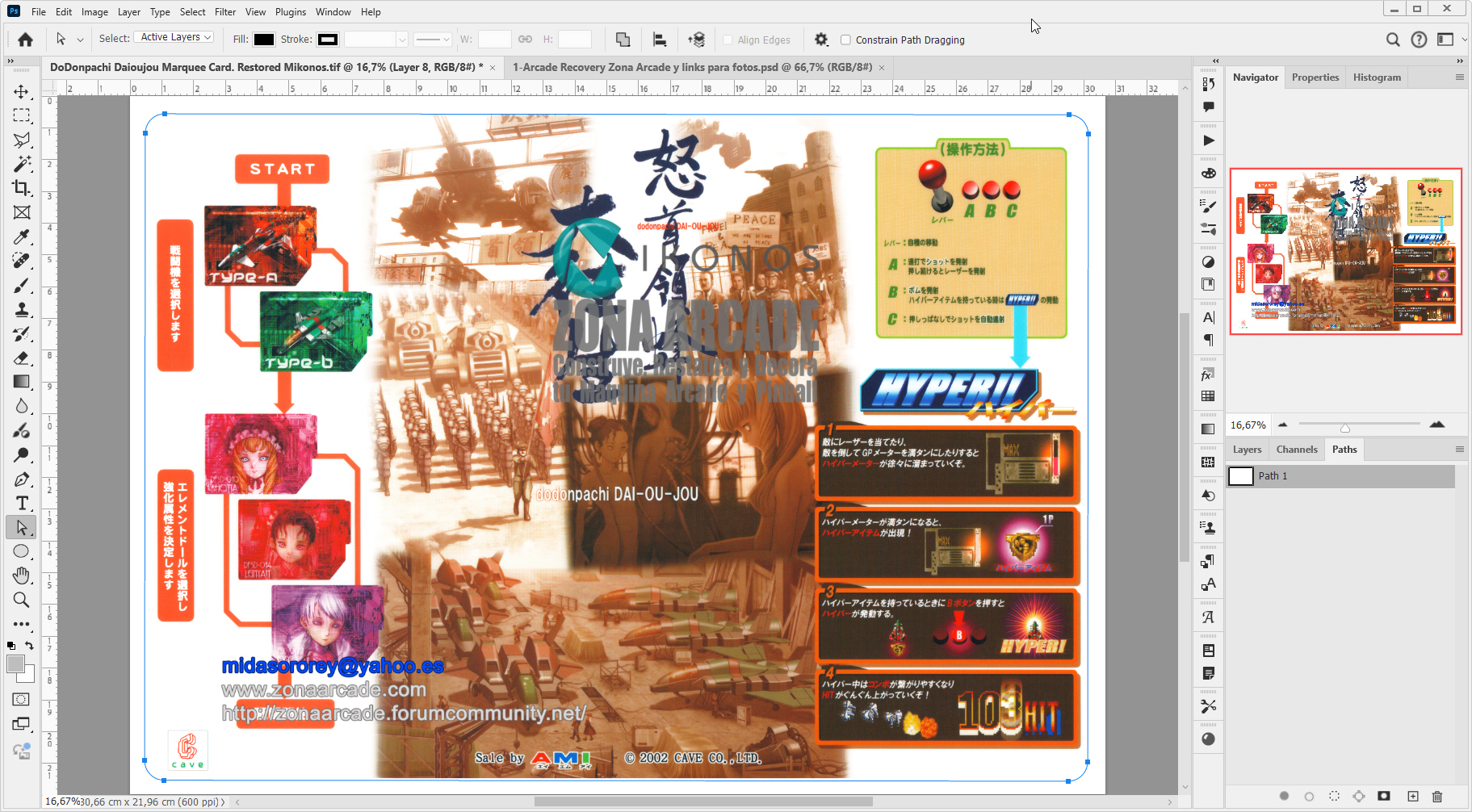This screenshot has width=1472, height=812.
Task: Select the Blur tool
Action: pyautogui.click(x=22, y=406)
